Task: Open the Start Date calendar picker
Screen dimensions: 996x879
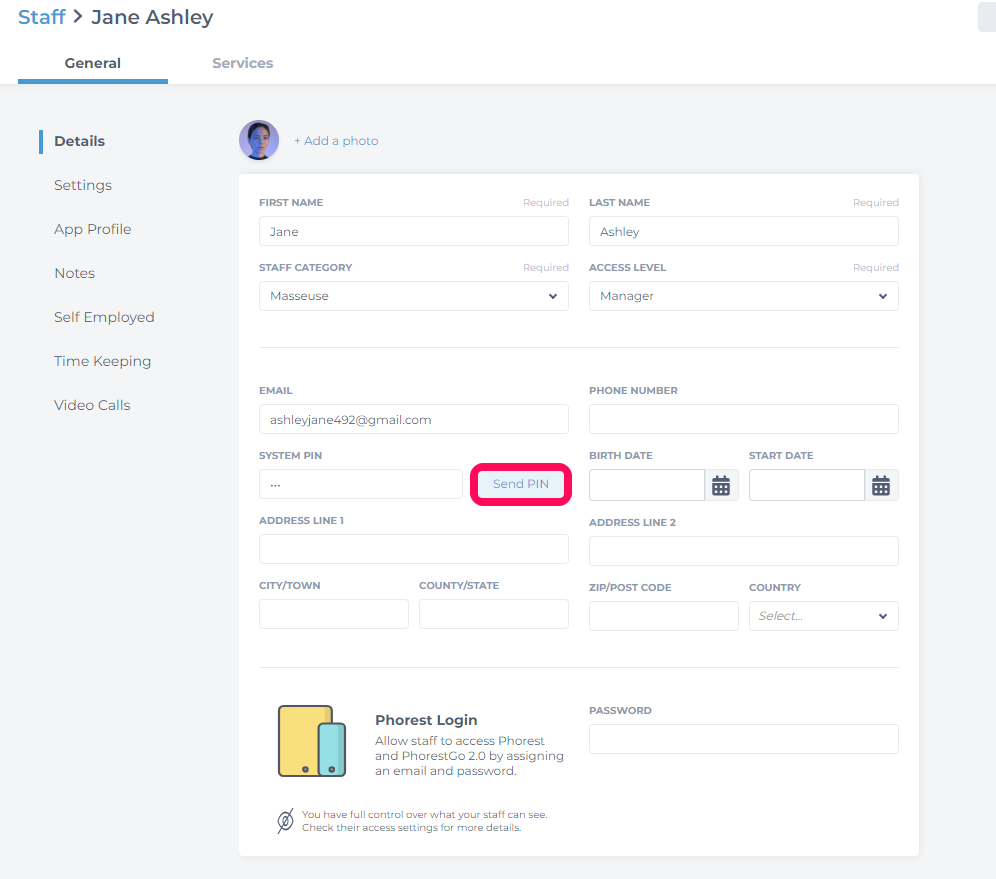Action: [881, 485]
